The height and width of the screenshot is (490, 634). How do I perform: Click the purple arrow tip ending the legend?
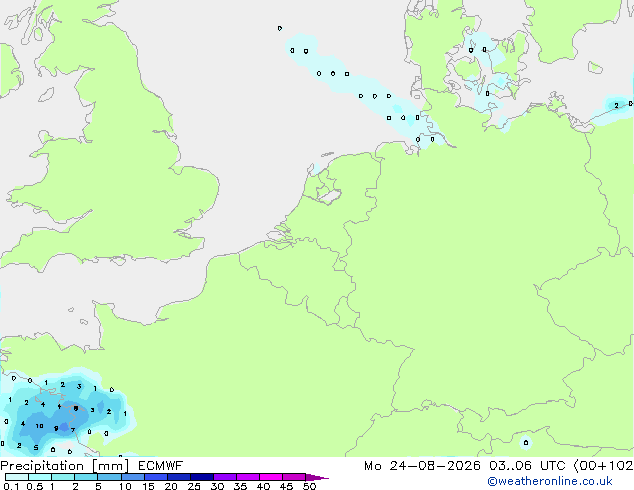tap(317, 477)
